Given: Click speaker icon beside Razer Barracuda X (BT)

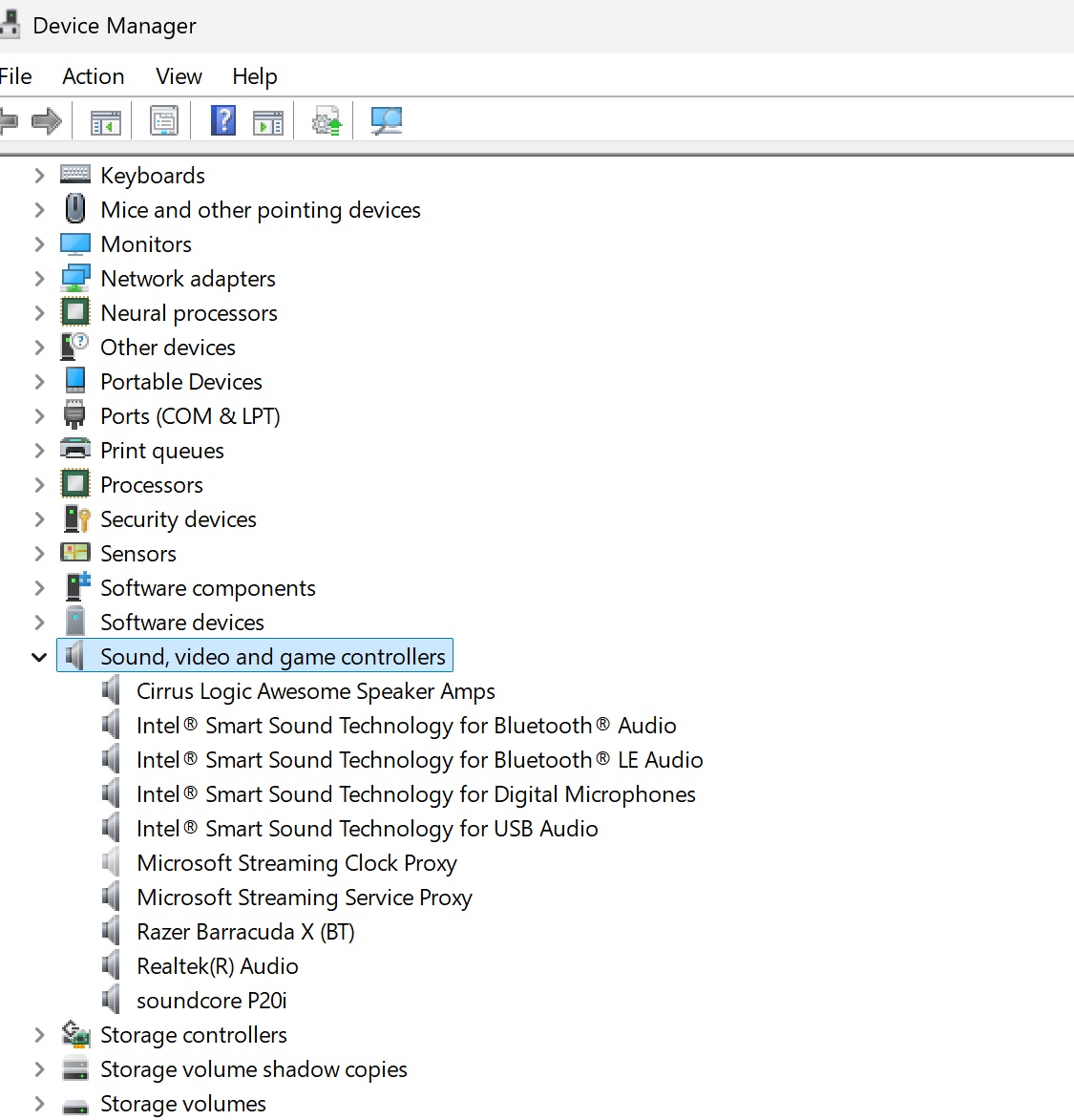Looking at the screenshot, I should pyautogui.click(x=111, y=931).
